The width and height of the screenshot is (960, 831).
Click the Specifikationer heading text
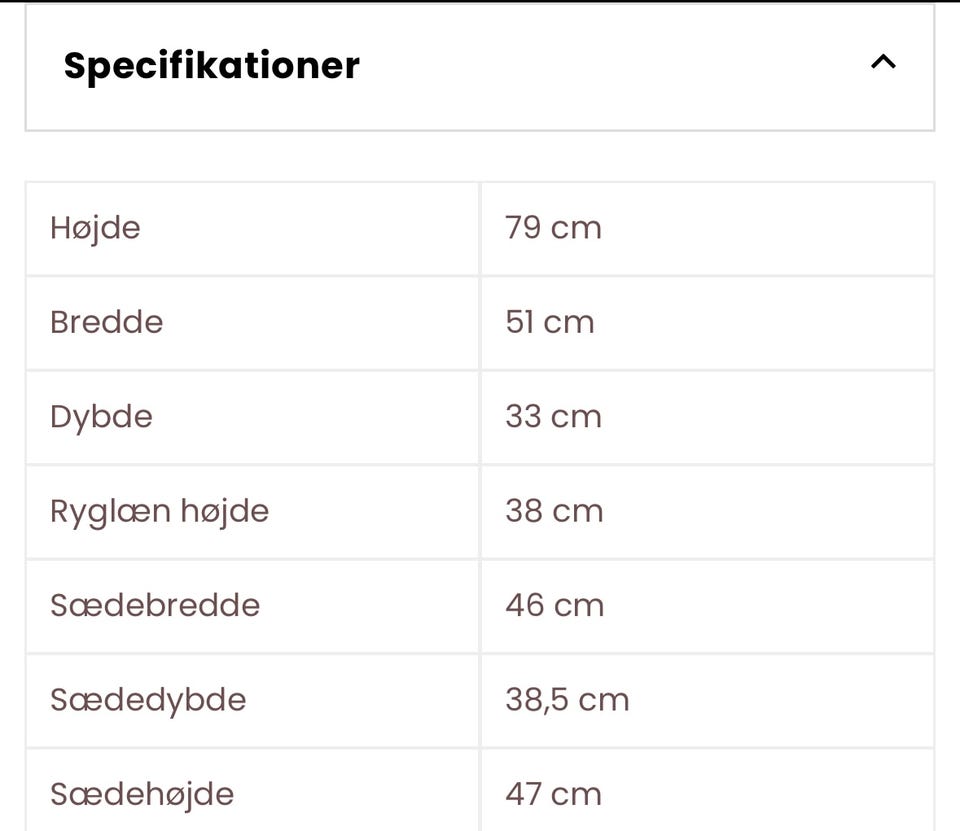tap(211, 66)
